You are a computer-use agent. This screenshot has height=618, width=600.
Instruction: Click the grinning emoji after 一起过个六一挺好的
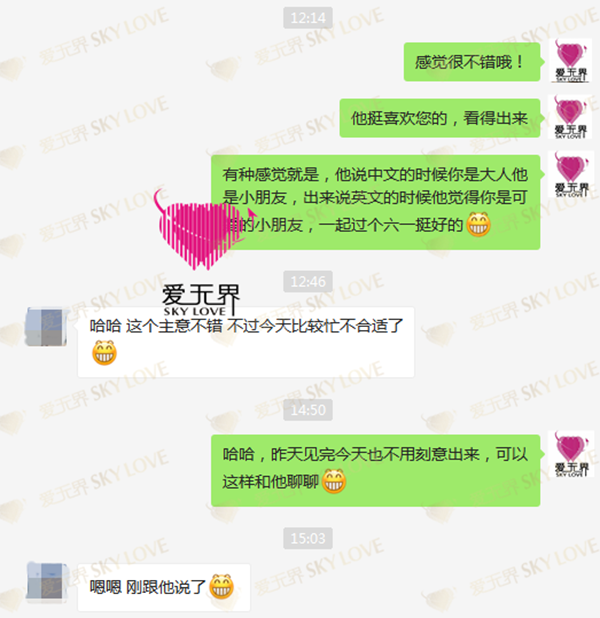click(478, 224)
